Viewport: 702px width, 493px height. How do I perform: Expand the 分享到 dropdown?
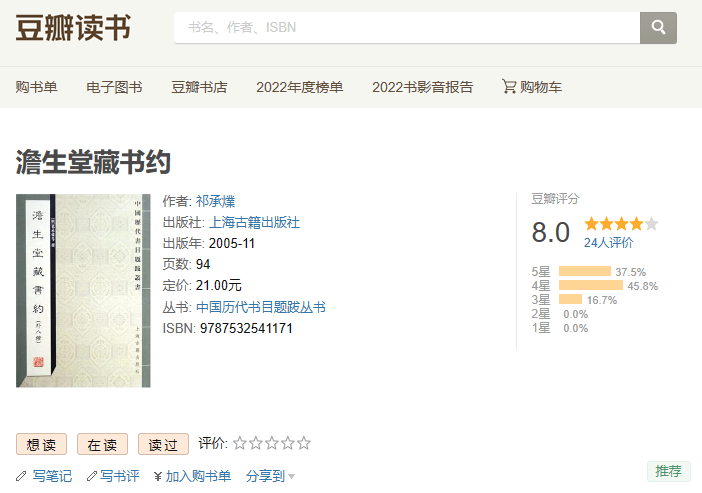[270, 476]
